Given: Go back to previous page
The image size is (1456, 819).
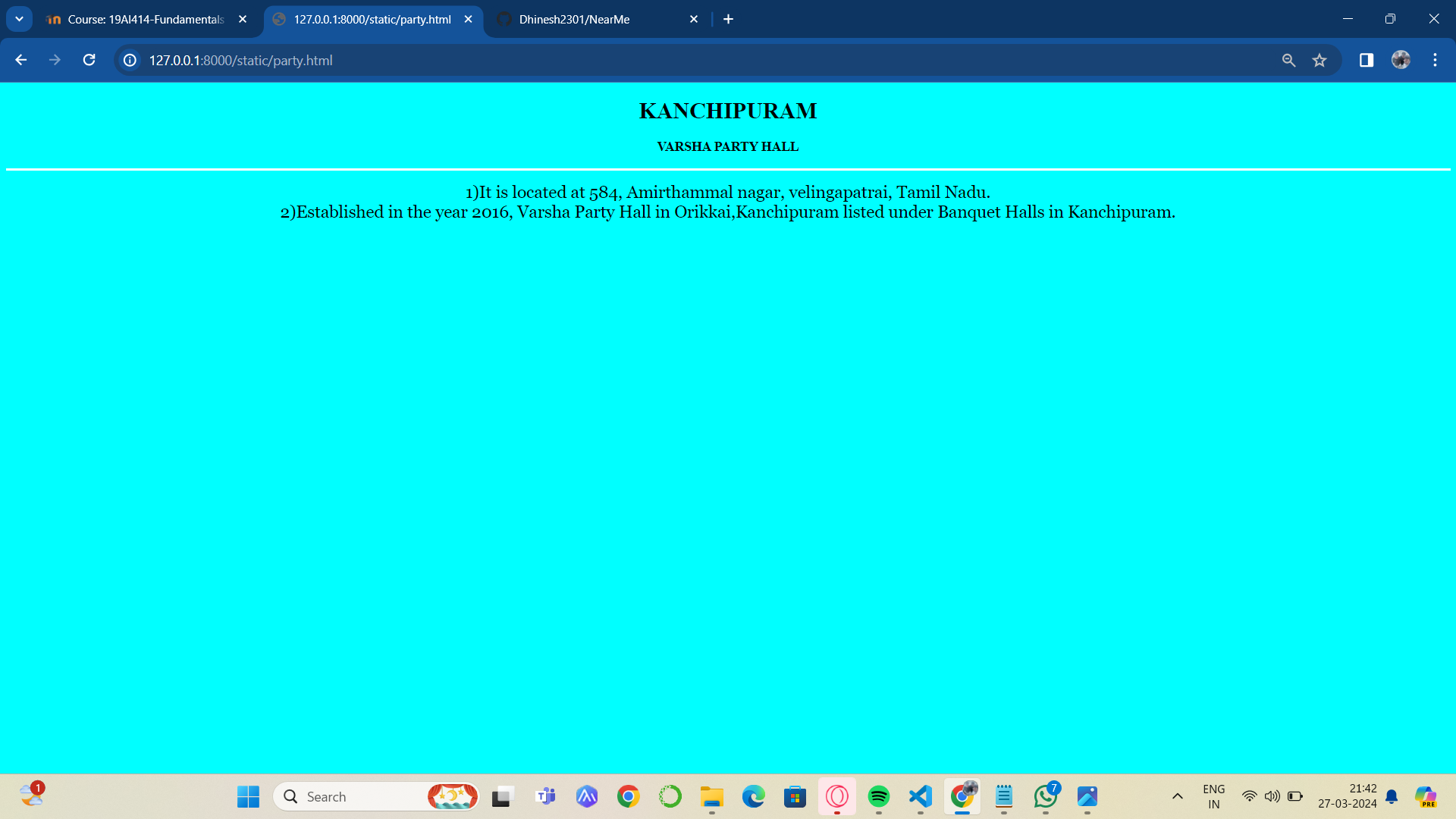Looking at the screenshot, I should click(20, 60).
